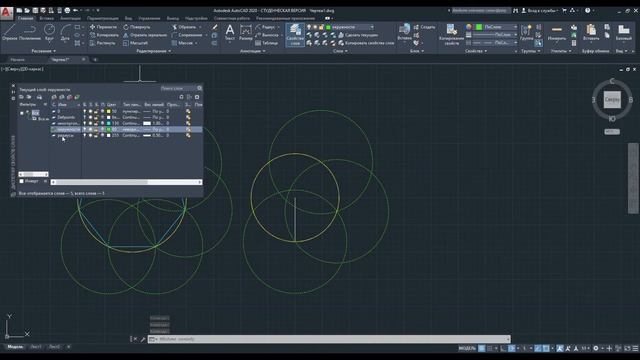Select the Отрезок (Line) tool
Image resolution: width=640 pixels, height=360 pixels.
9,32
